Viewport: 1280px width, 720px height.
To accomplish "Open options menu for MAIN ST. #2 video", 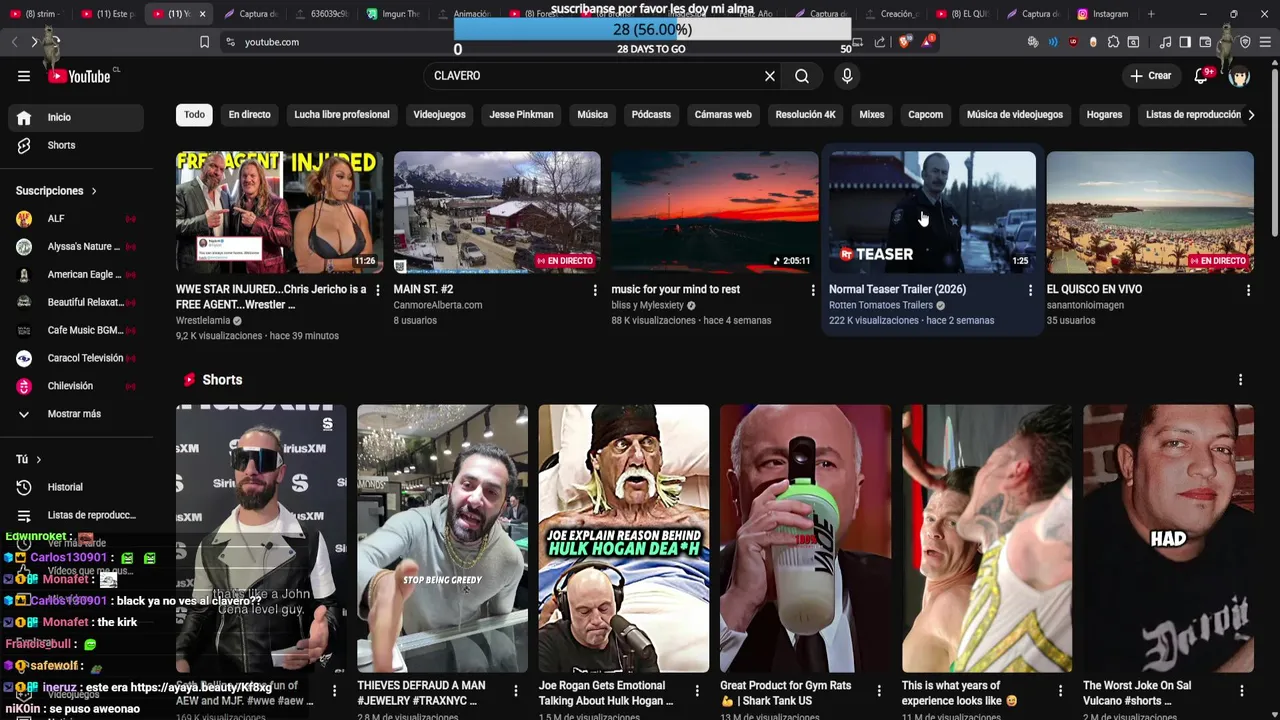I will [x=595, y=290].
